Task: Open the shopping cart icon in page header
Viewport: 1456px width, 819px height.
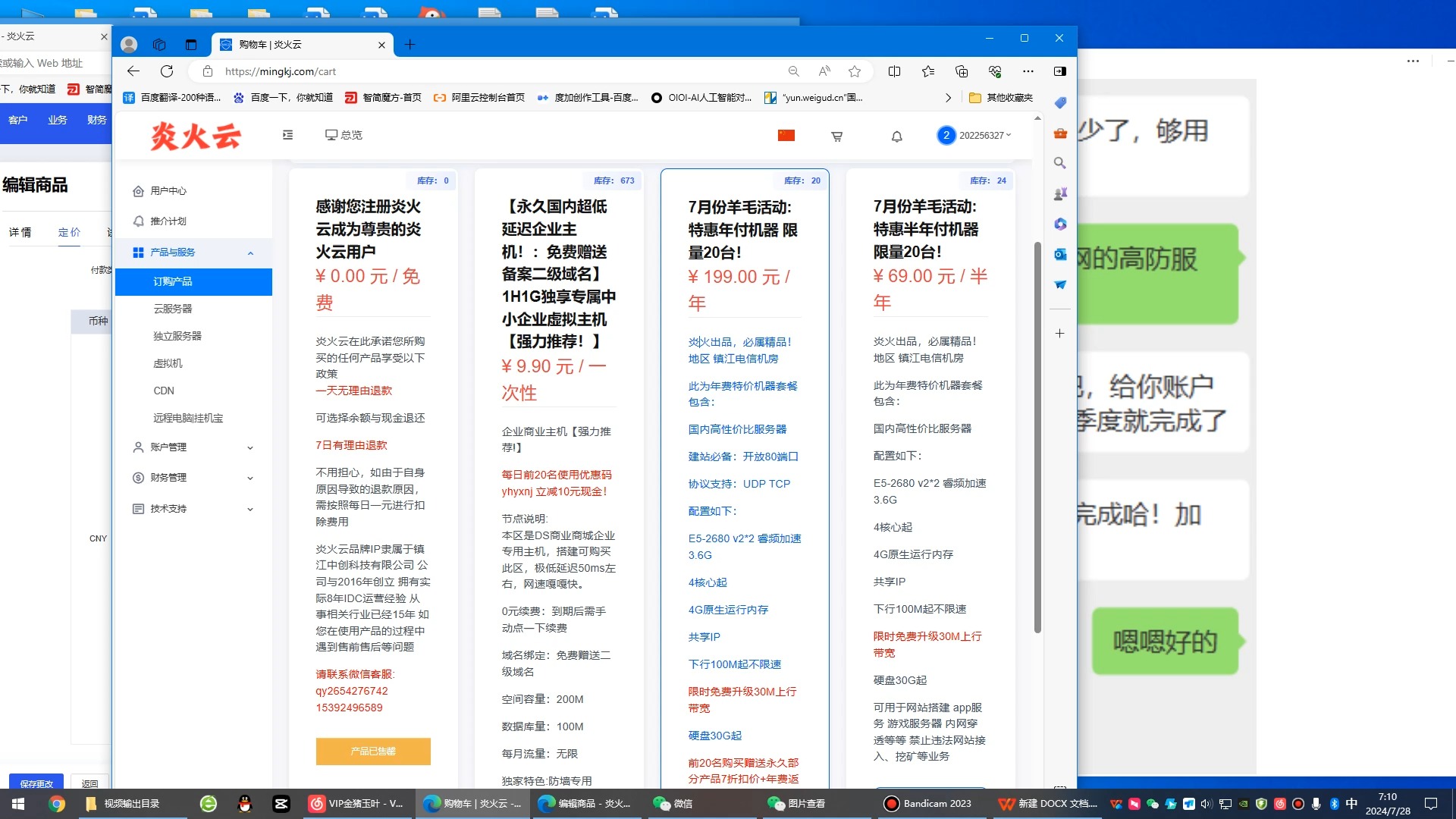Action: (837, 136)
